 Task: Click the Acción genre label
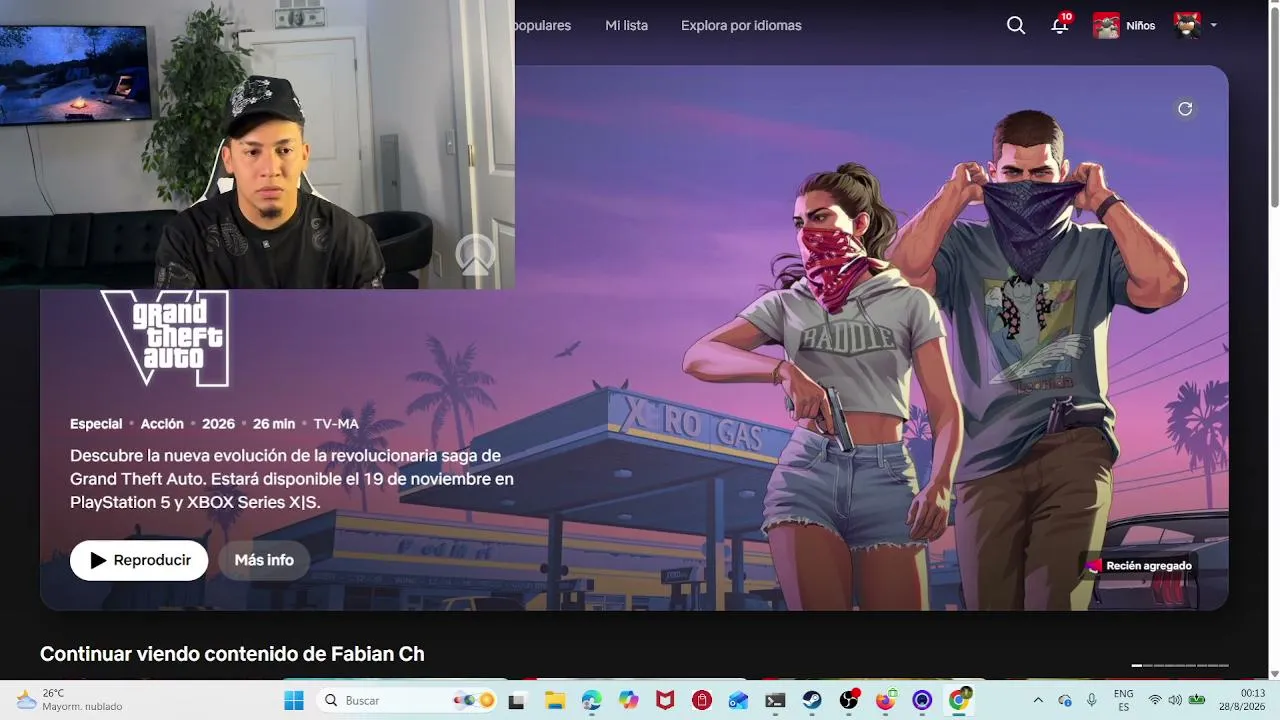(x=162, y=424)
